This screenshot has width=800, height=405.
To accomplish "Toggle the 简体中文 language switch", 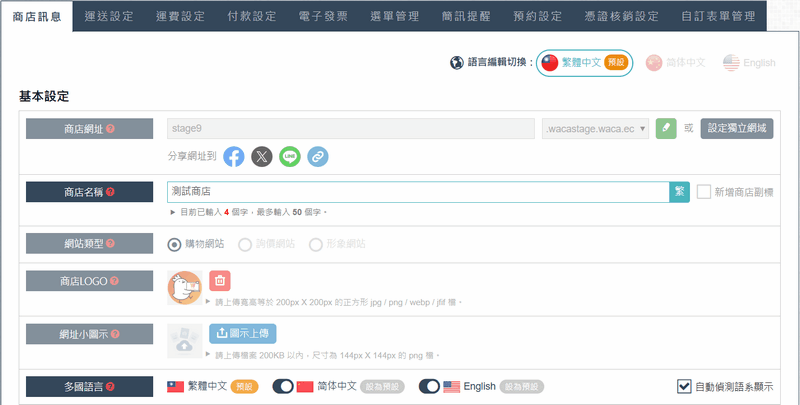I will (283, 386).
